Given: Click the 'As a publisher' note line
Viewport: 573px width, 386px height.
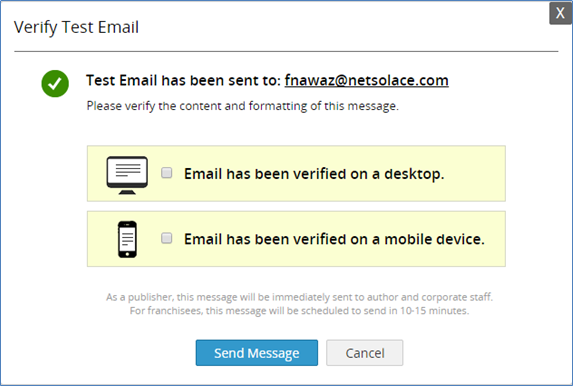Looking at the screenshot, I should [299, 297].
